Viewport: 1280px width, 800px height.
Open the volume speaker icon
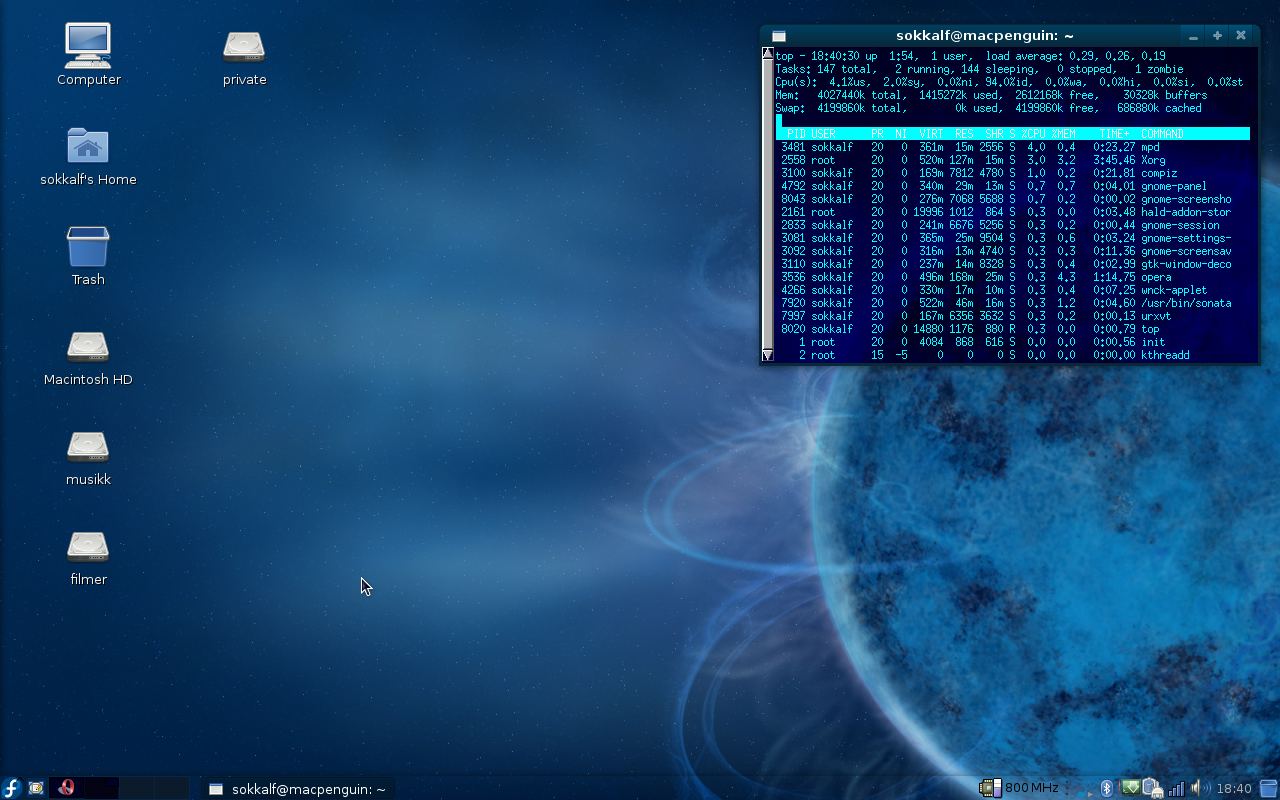click(x=1199, y=789)
